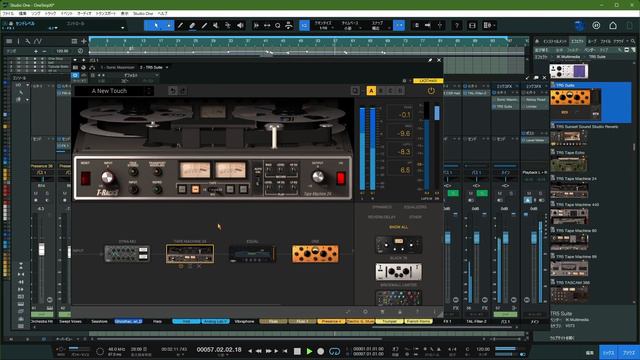Select the Bend tool
The image size is (640, 360).
pyautogui.click(x=228, y=25)
